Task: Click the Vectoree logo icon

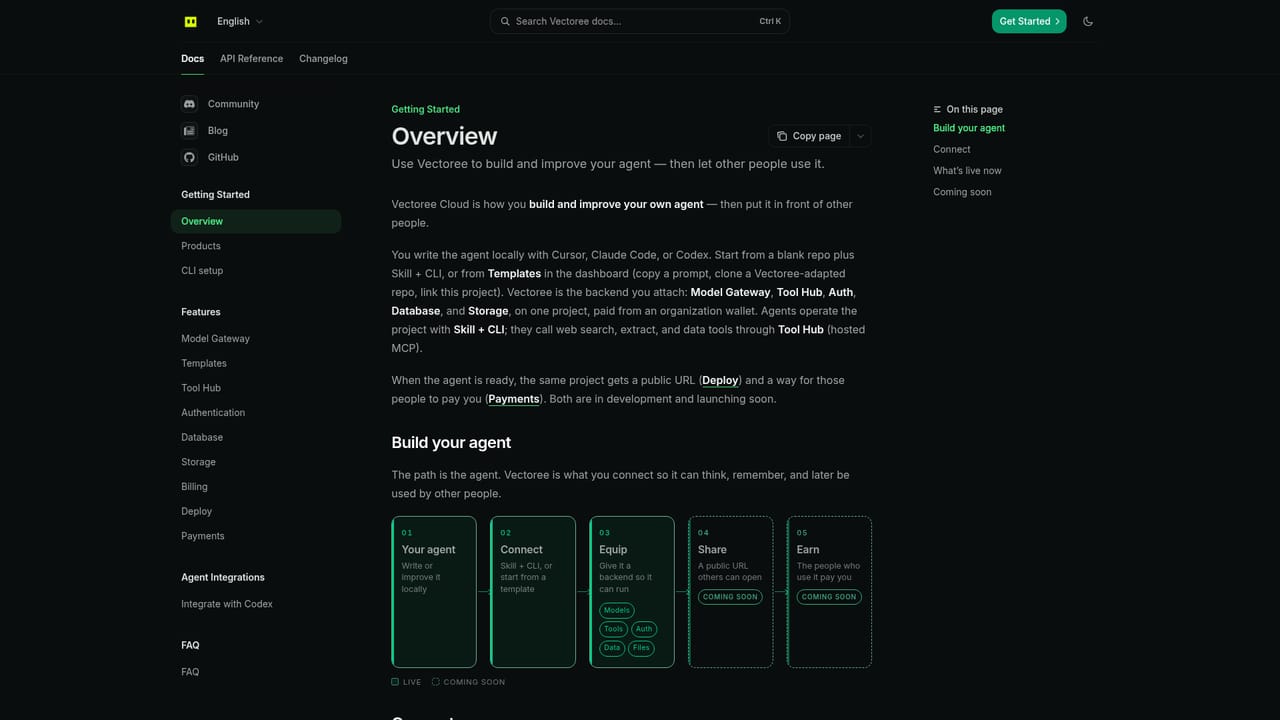Action: click(x=191, y=21)
